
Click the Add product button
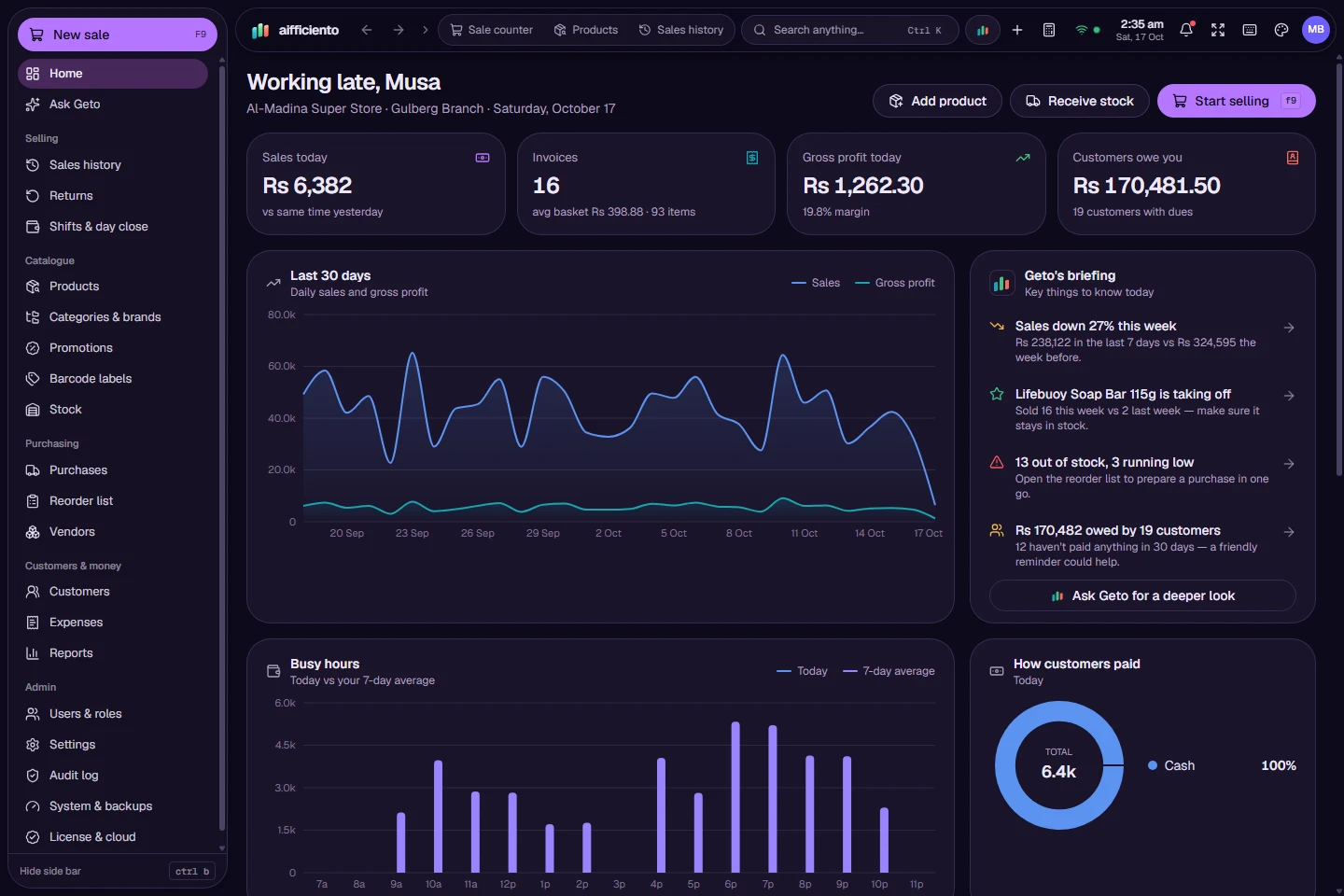click(x=937, y=101)
